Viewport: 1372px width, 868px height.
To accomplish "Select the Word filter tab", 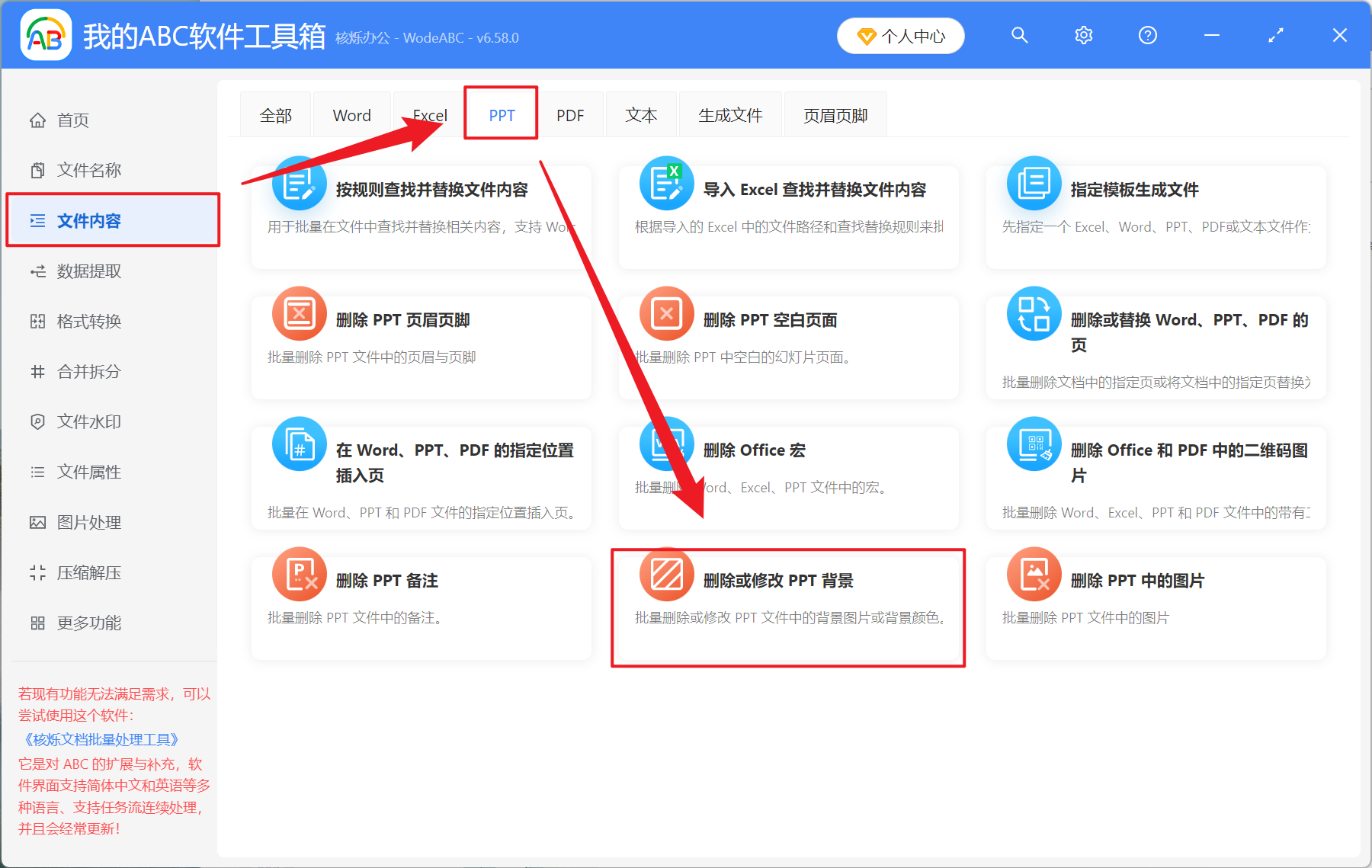I will 351,114.
